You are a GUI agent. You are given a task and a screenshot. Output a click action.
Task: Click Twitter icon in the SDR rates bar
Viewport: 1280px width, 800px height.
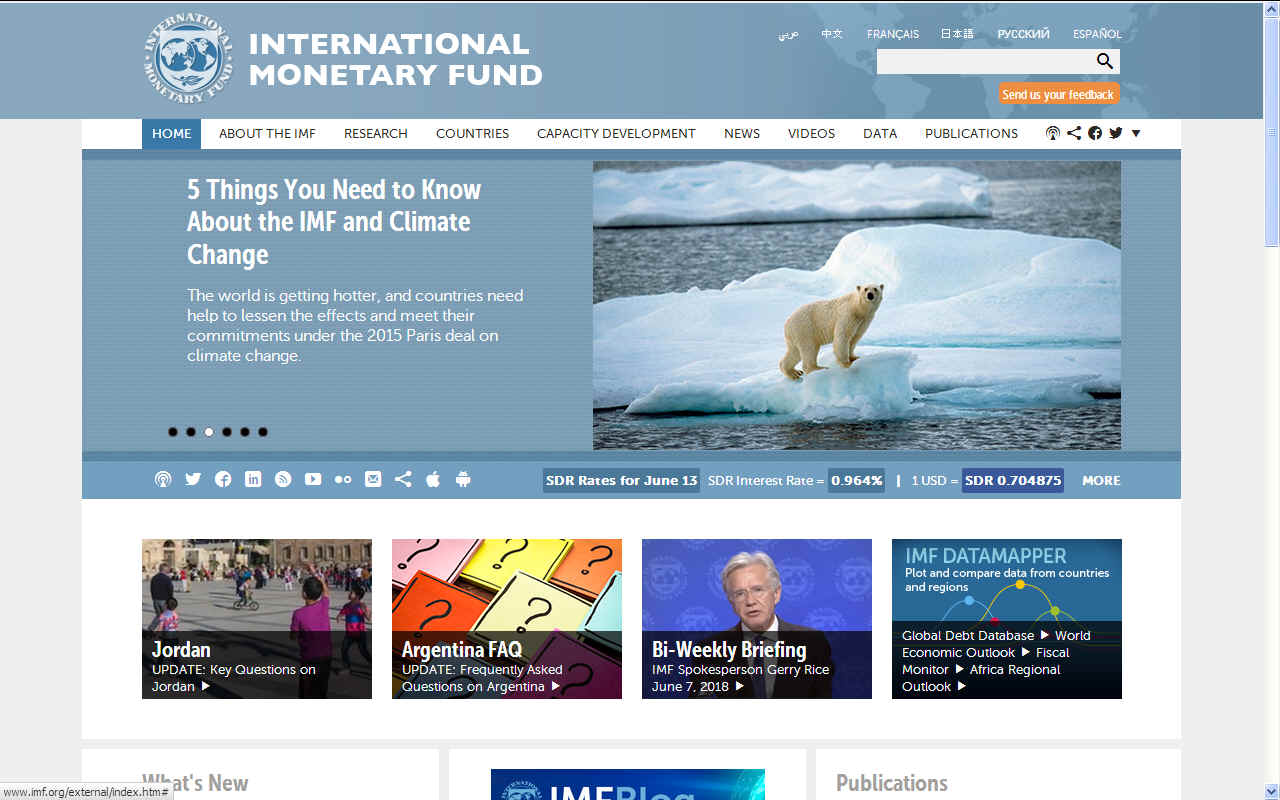point(193,479)
